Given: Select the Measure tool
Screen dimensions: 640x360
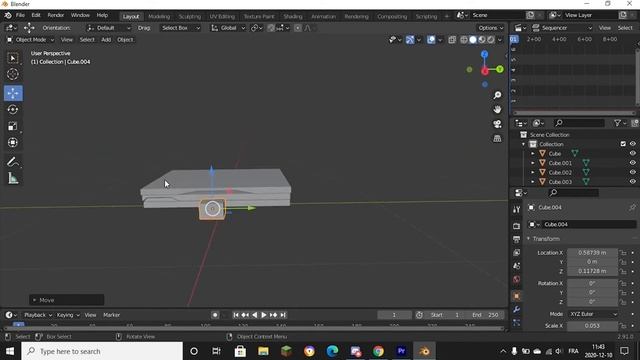Looking at the screenshot, I should tap(13, 178).
